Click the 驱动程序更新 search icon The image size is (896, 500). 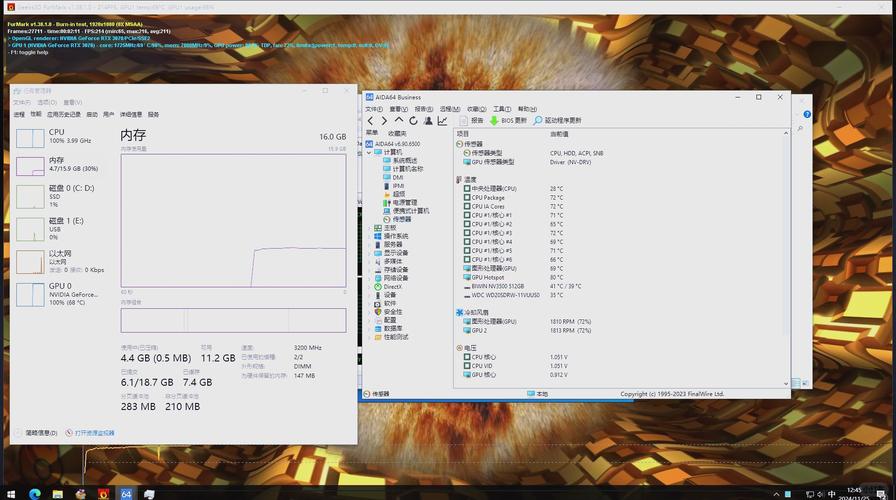point(537,121)
